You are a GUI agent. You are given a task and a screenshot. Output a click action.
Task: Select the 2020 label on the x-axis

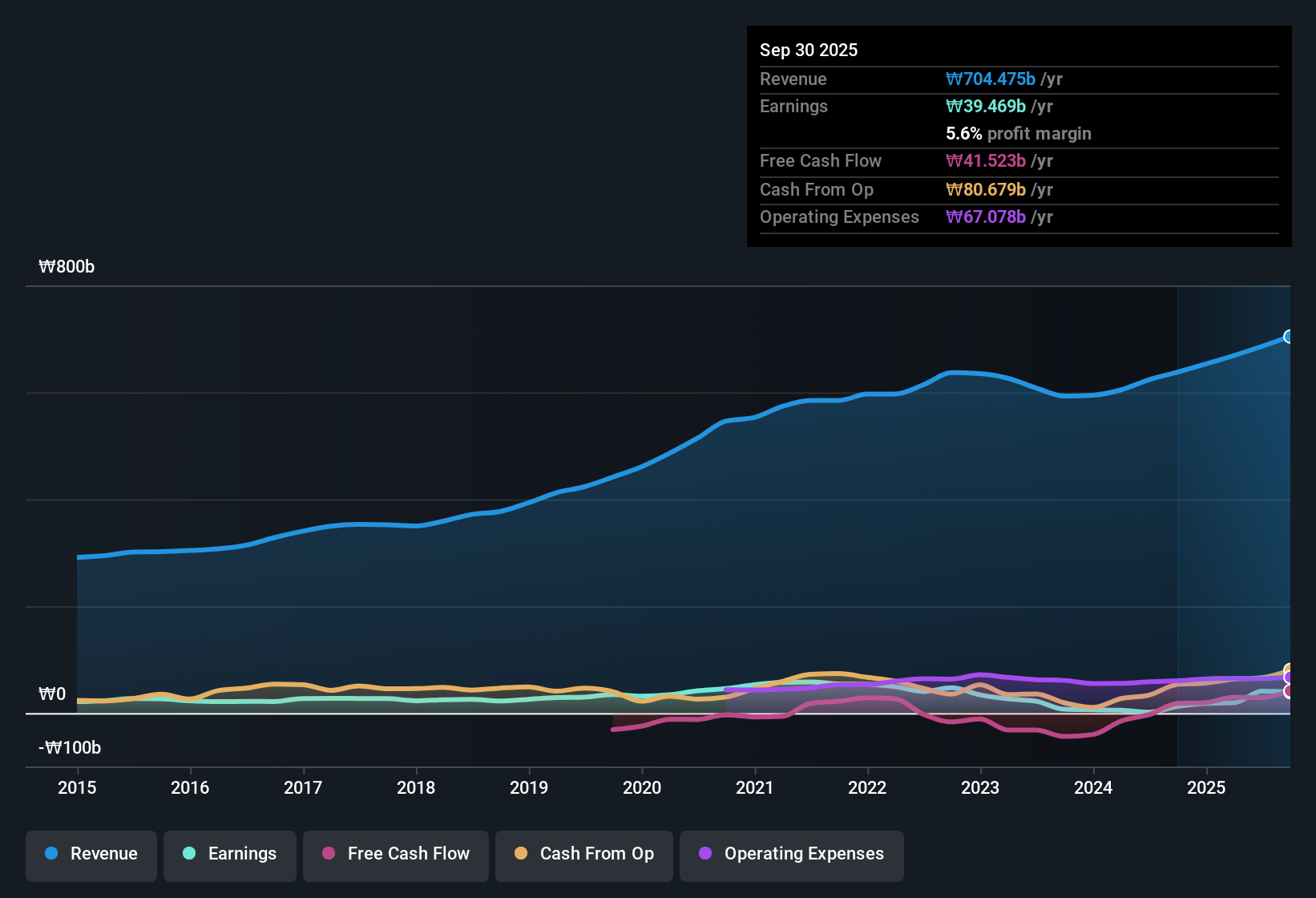[642, 788]
